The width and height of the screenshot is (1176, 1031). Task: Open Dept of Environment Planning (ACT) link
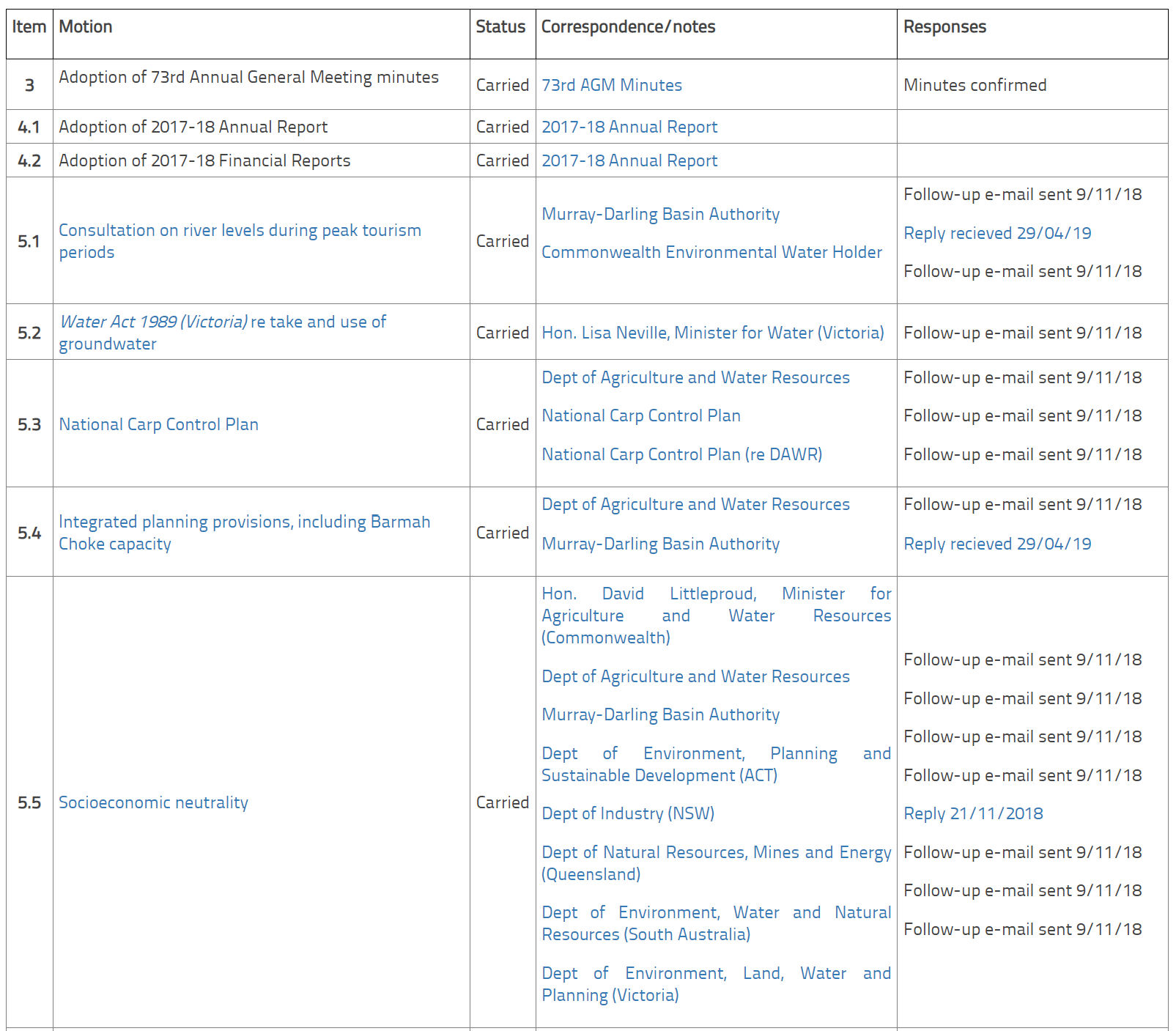(716, 764)
